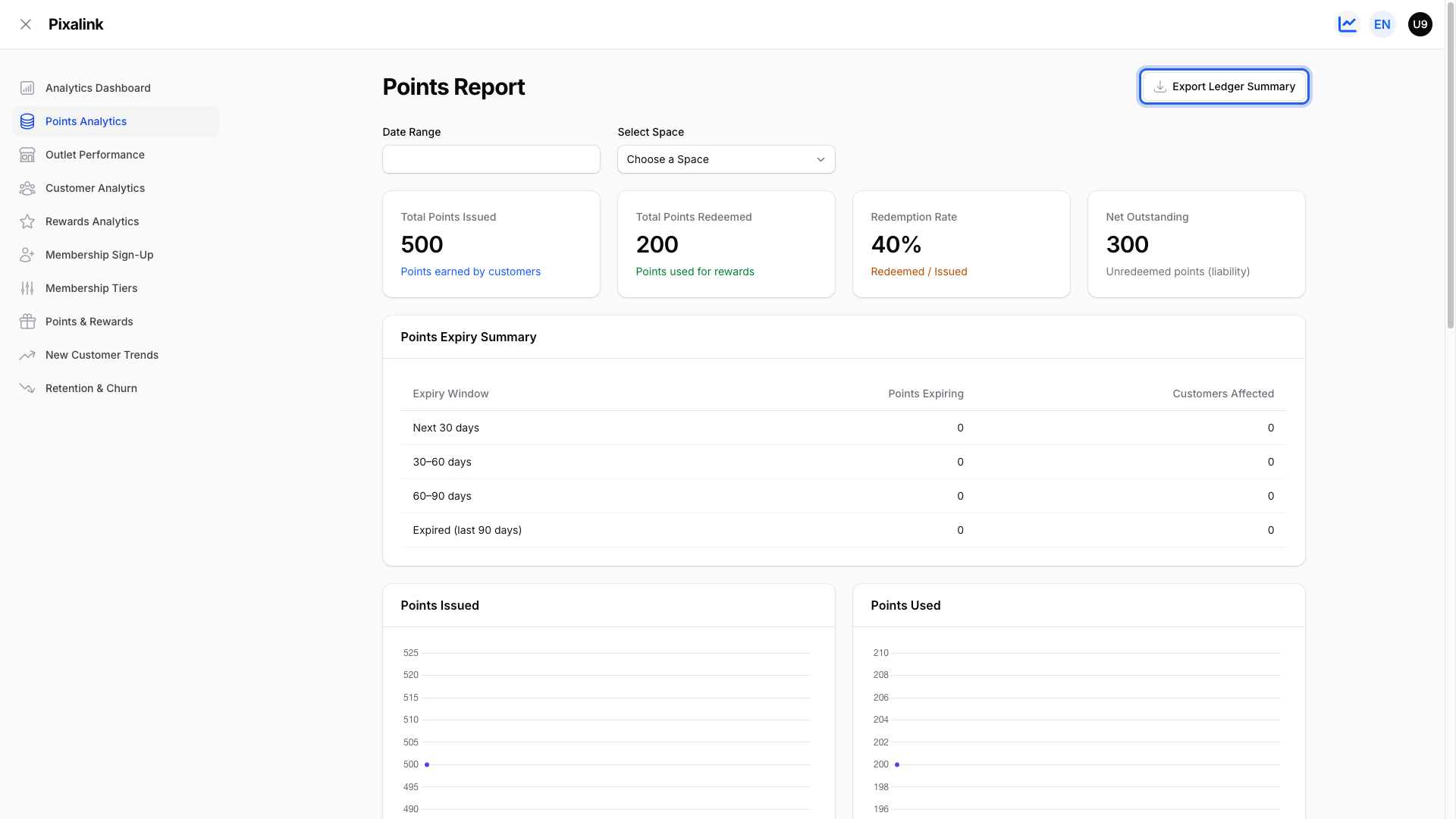
Task: Open Membership Sign-Up page
Action: (115, 255)
